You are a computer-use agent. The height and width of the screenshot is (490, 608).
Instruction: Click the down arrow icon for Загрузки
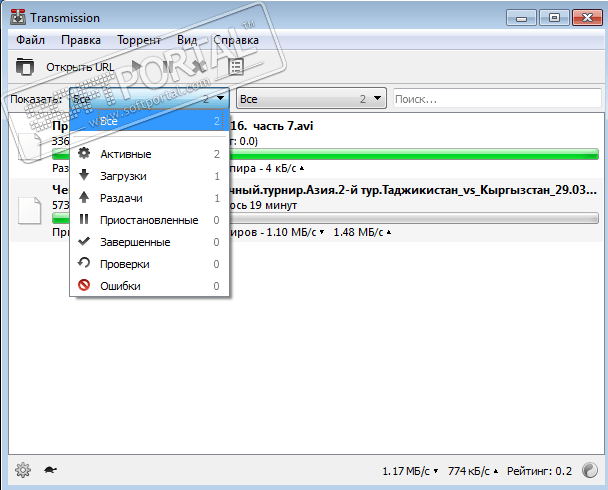tap(84, 175)
